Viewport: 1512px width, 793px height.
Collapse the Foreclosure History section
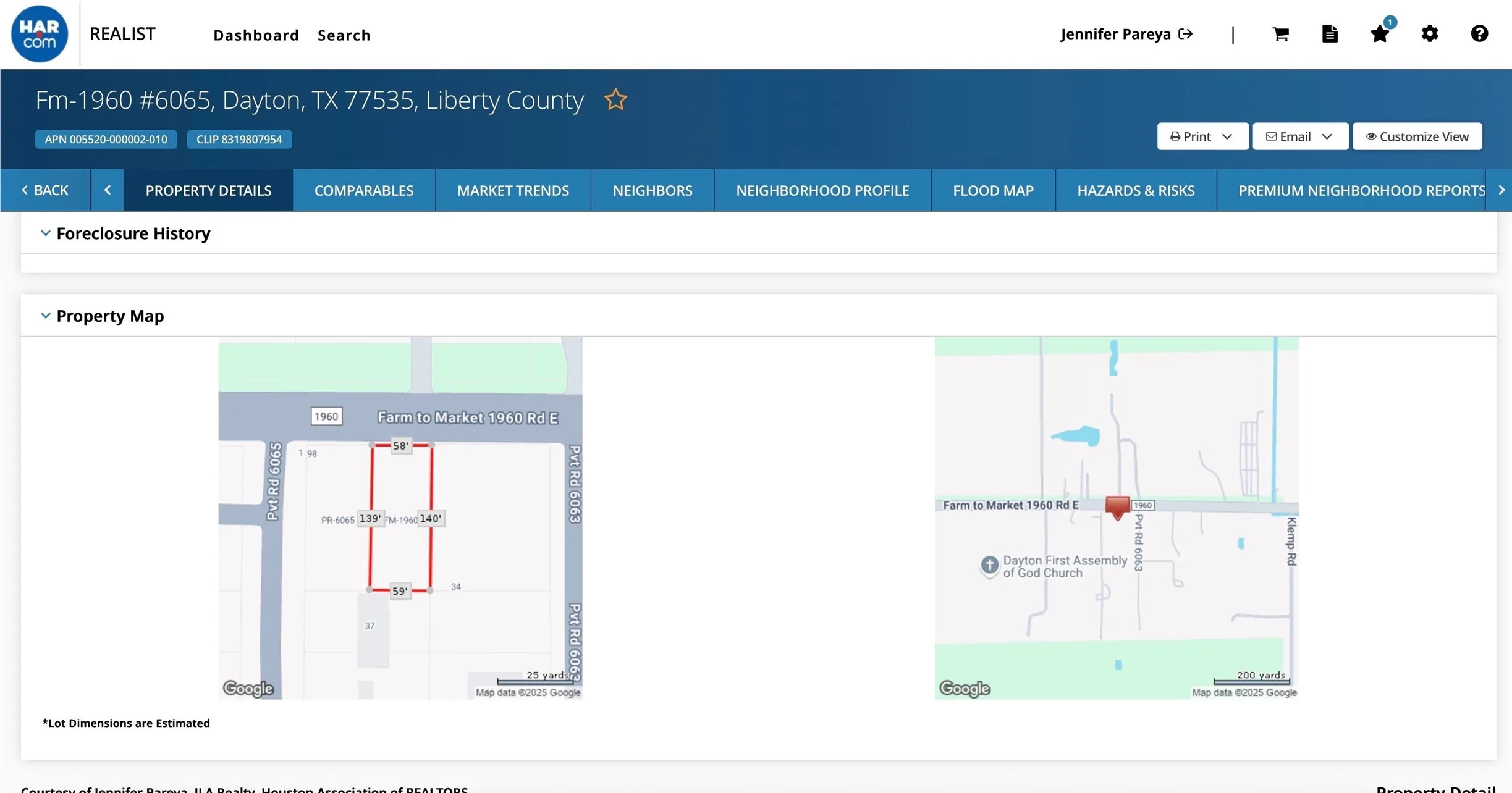point(45,233)
